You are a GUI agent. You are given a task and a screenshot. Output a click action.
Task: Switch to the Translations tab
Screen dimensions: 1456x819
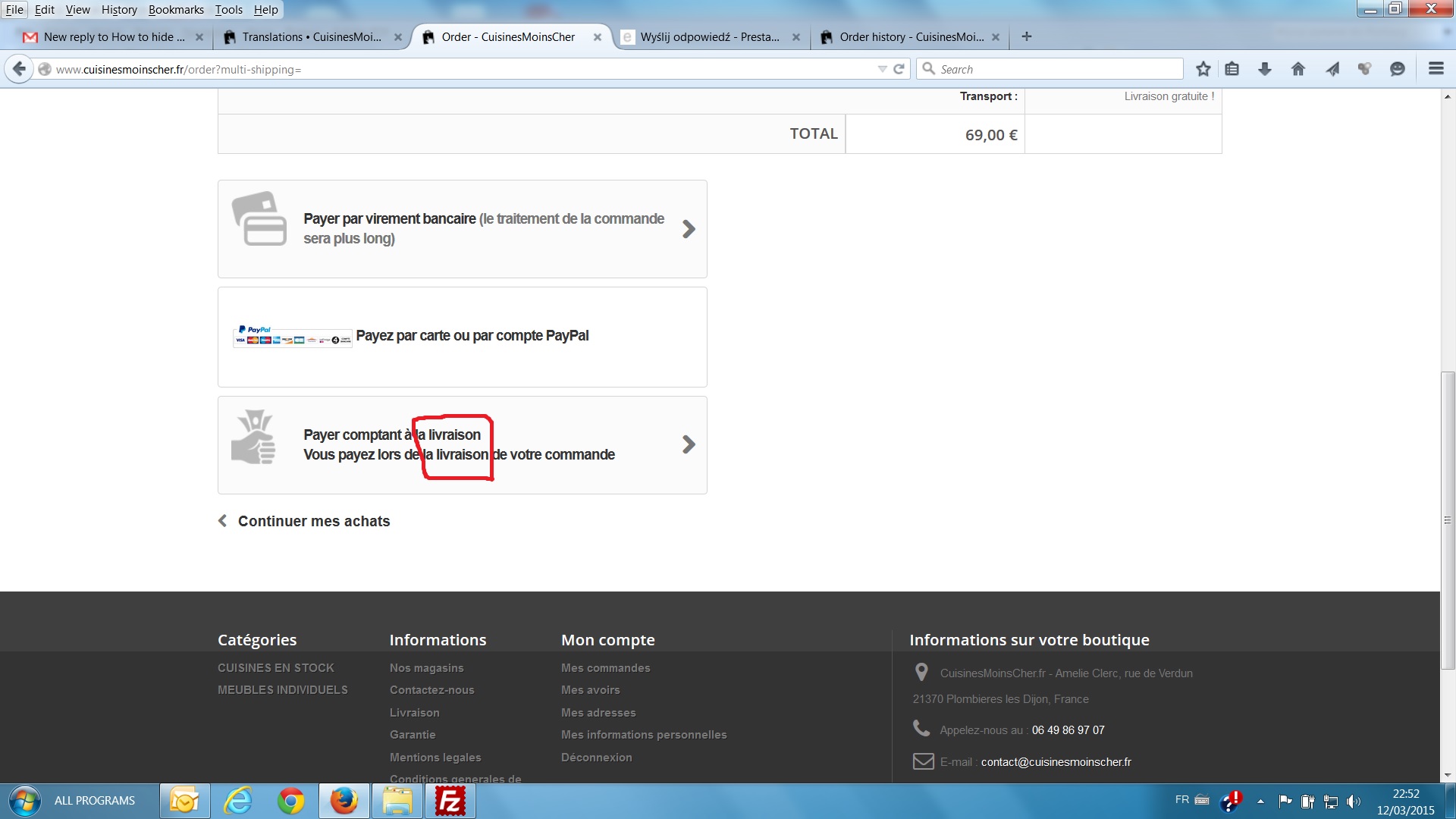[311, 36]
